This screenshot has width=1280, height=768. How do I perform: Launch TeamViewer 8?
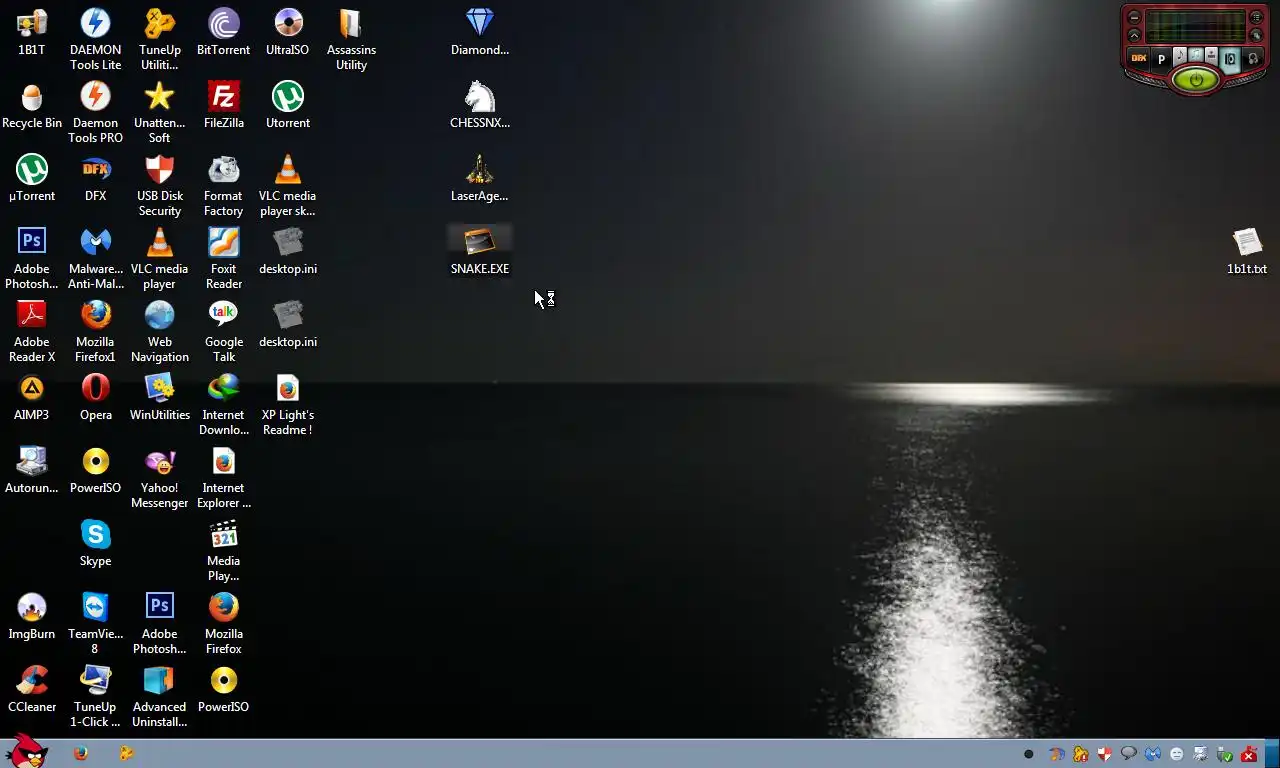[x=95, y=623]
